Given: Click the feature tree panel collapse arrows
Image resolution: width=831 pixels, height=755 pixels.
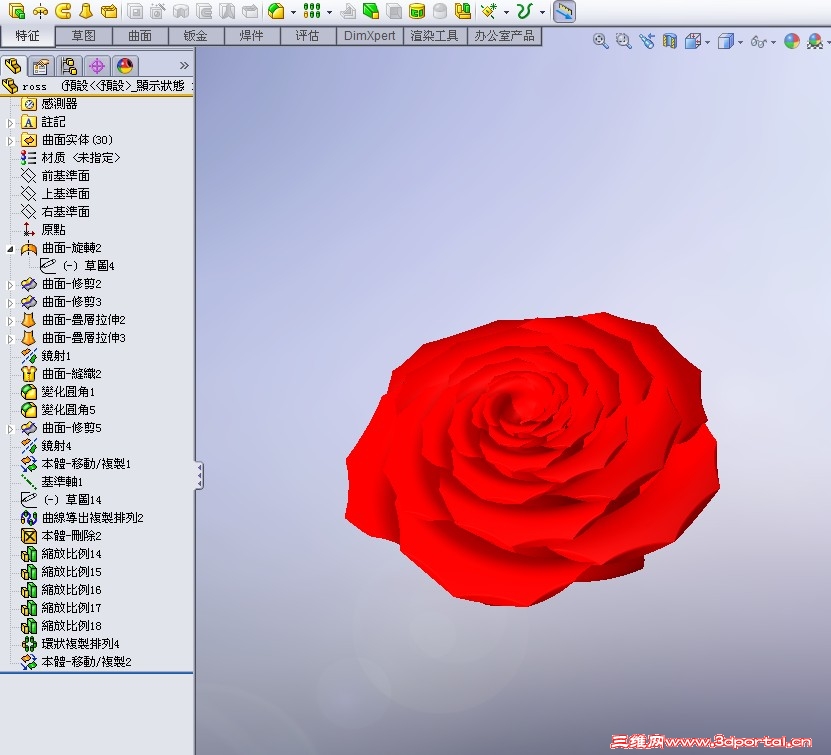Looking at the screenshot, I should [x=199, y=477].
